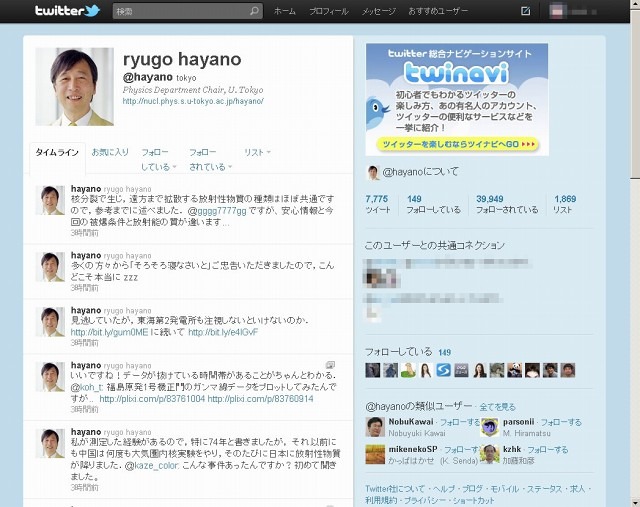The height and width of the screenshot is (507, 640).
Task: Open ステータス in the footer
Action: (x=543, y=489)
